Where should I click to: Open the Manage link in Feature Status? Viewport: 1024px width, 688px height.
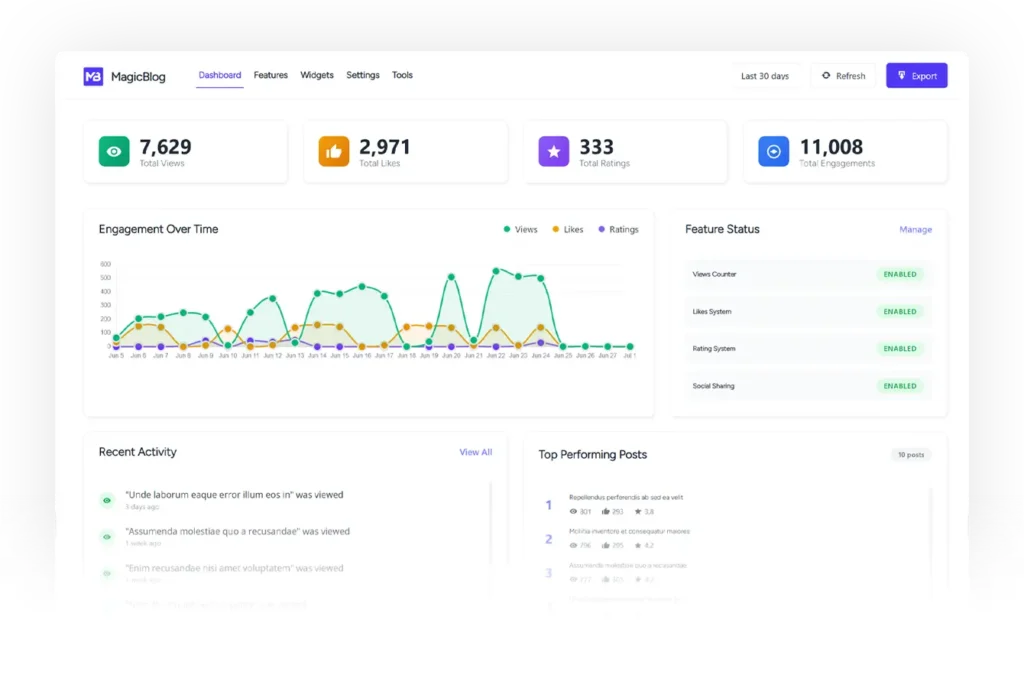915,230
